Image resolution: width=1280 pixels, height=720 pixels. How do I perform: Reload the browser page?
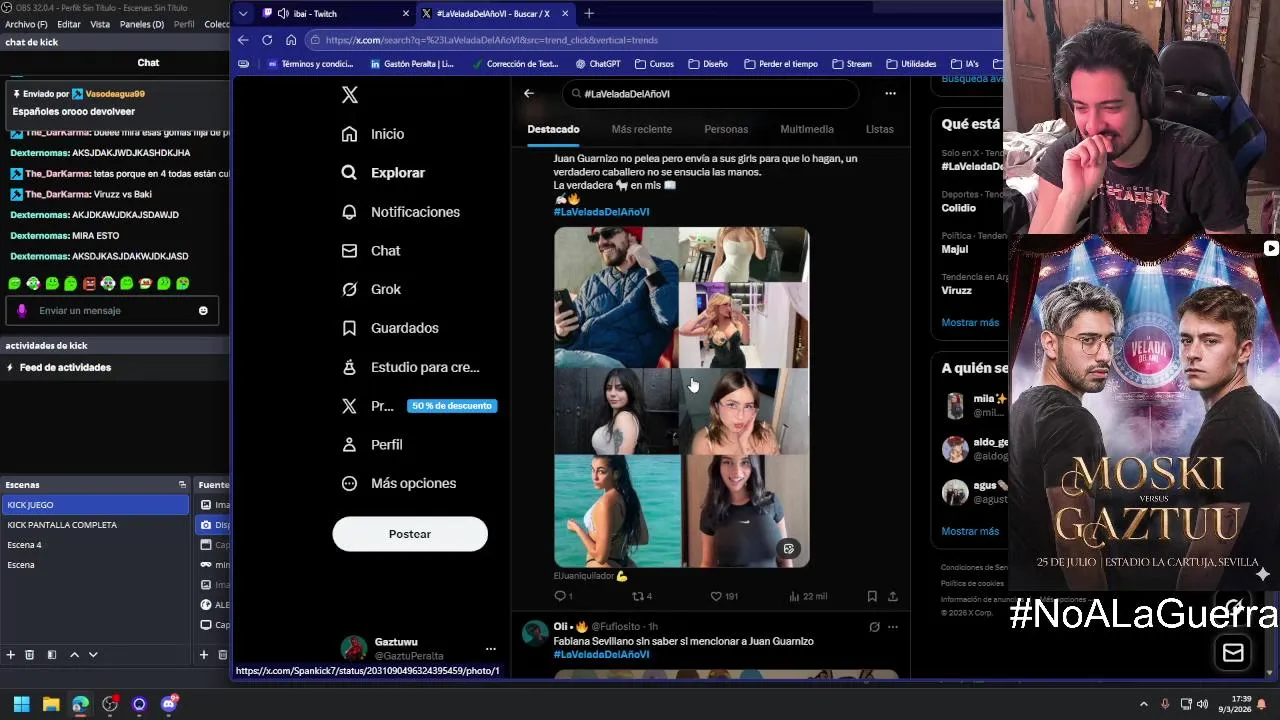pyautogui.click(x=267, y=40)
